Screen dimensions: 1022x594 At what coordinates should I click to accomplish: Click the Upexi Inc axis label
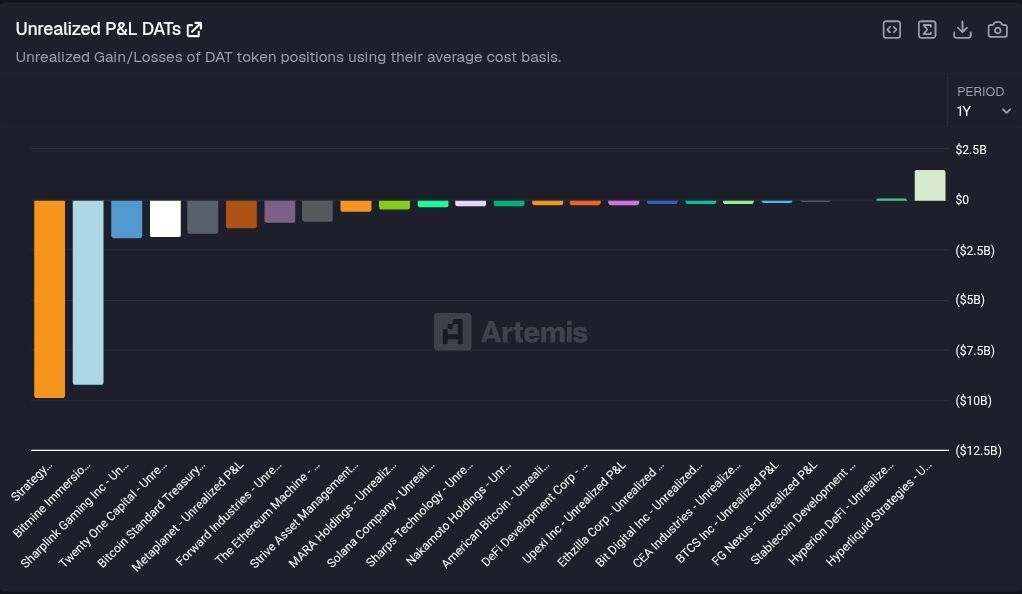[574, 512]
